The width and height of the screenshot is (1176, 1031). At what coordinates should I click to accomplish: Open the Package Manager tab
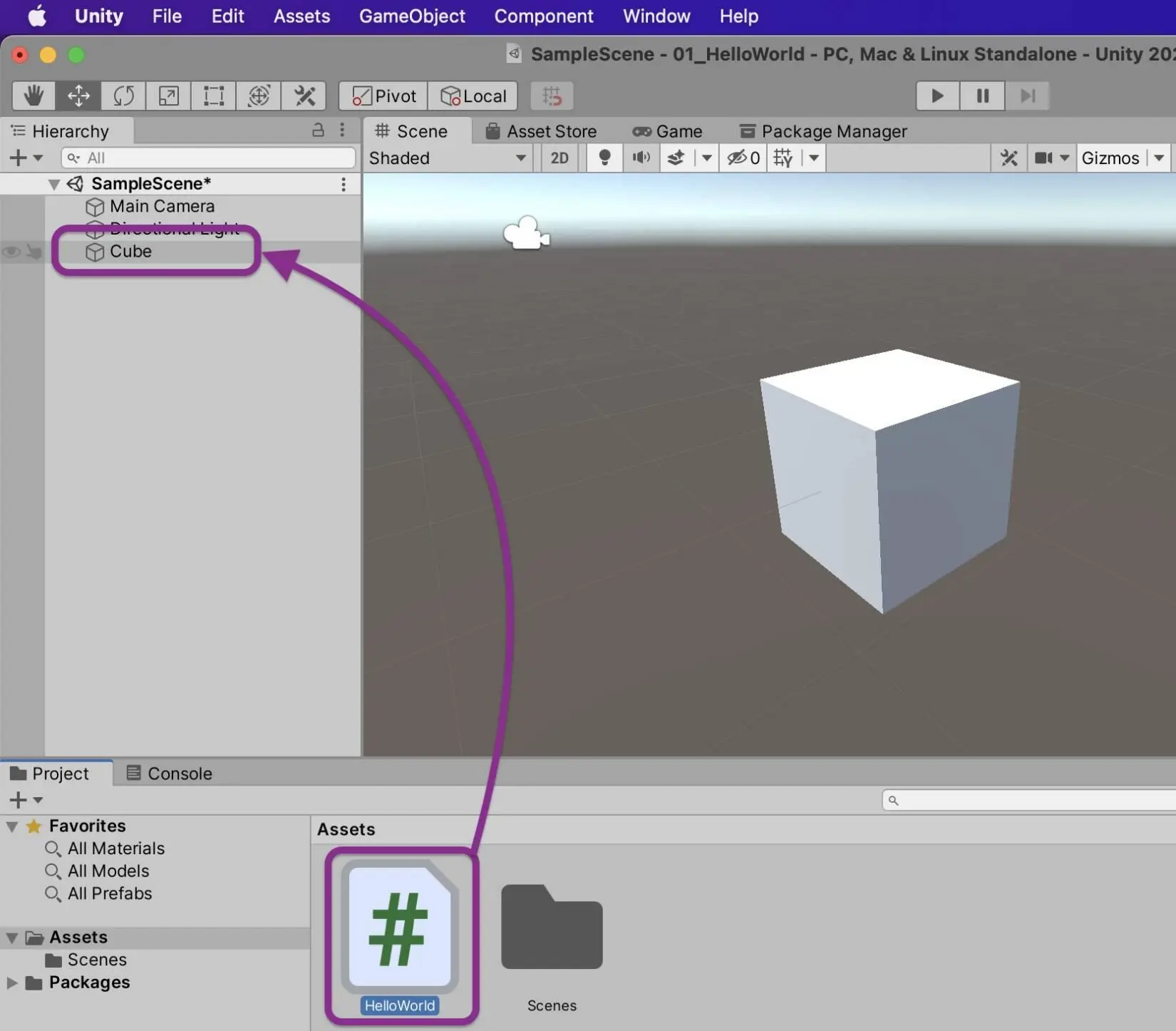tap(823, 131)
